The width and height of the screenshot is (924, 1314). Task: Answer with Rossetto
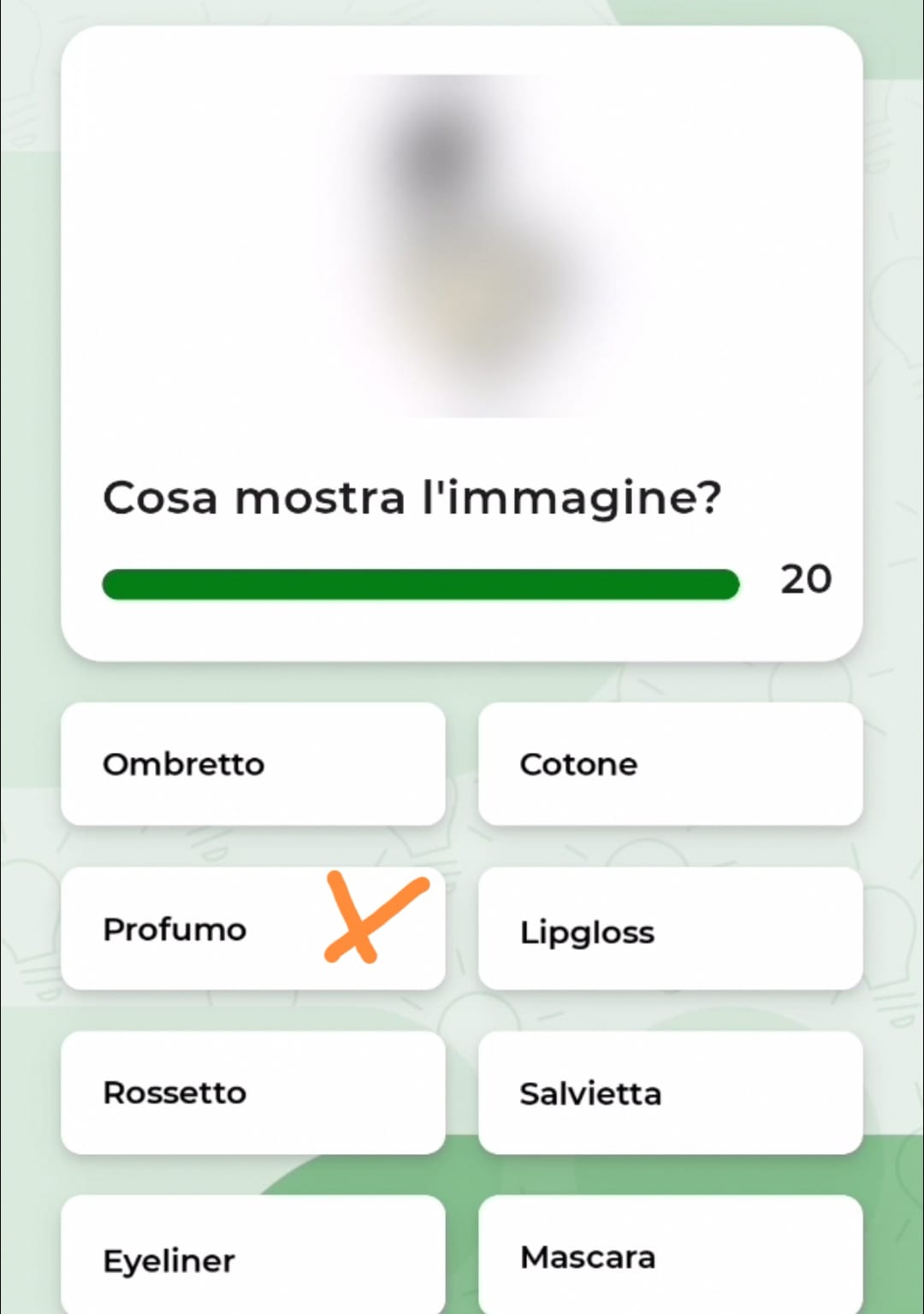pyautogui.click(x=252, y=1092)
